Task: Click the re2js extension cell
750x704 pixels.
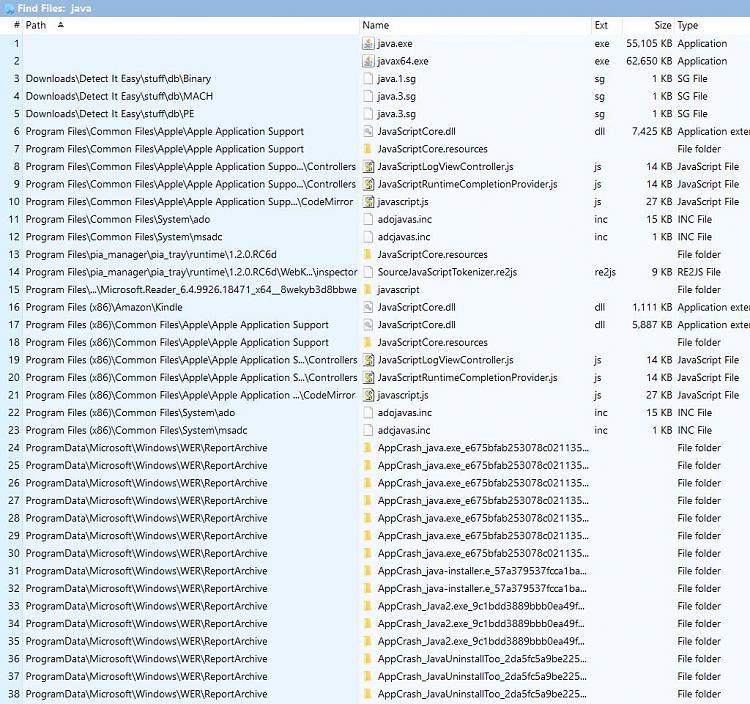Action: [605, 273]
